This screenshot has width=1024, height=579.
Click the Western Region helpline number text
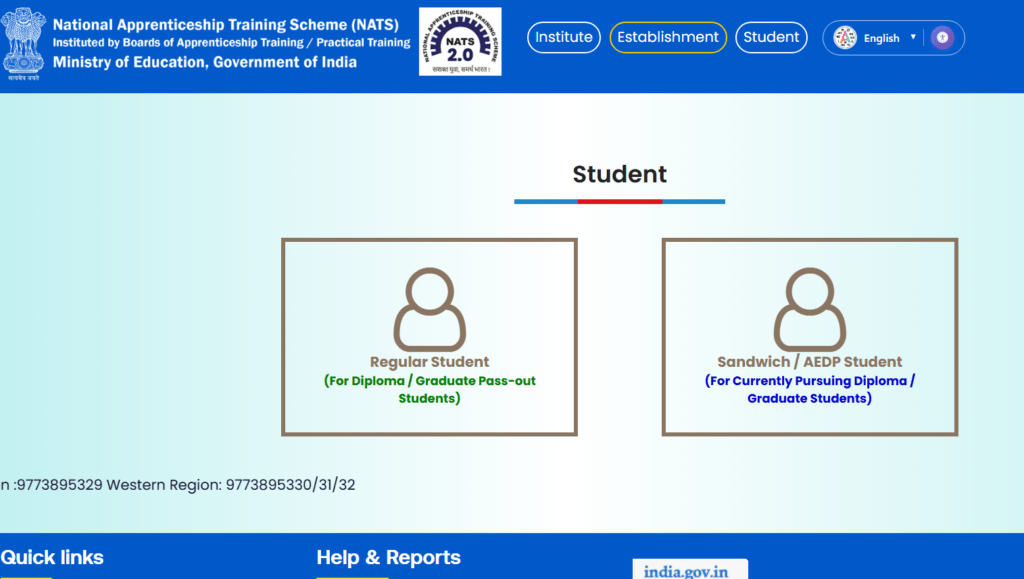tap(231, 485)
